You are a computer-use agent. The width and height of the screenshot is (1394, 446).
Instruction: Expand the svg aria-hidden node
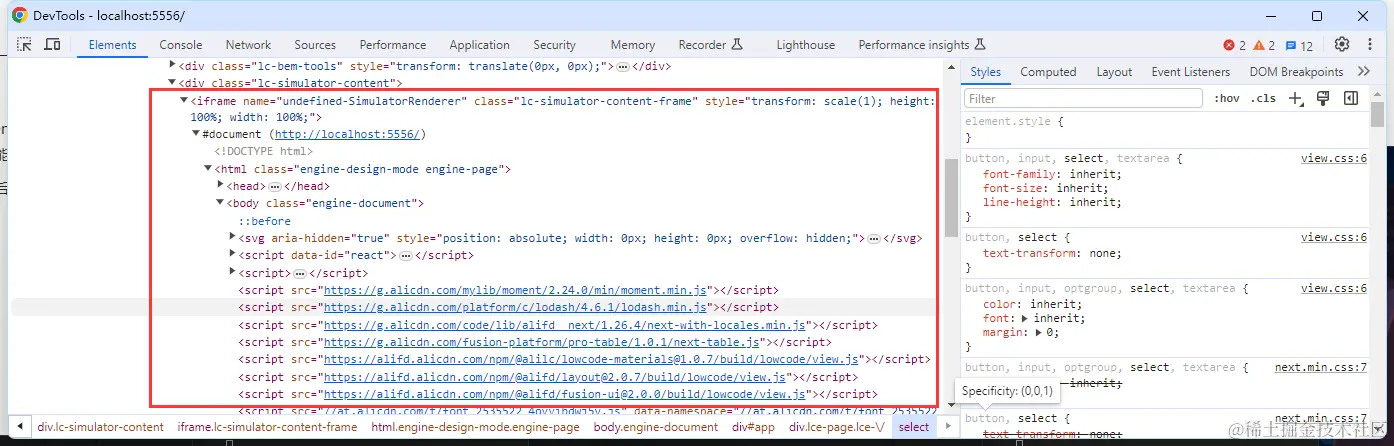[x=232, y=238]
